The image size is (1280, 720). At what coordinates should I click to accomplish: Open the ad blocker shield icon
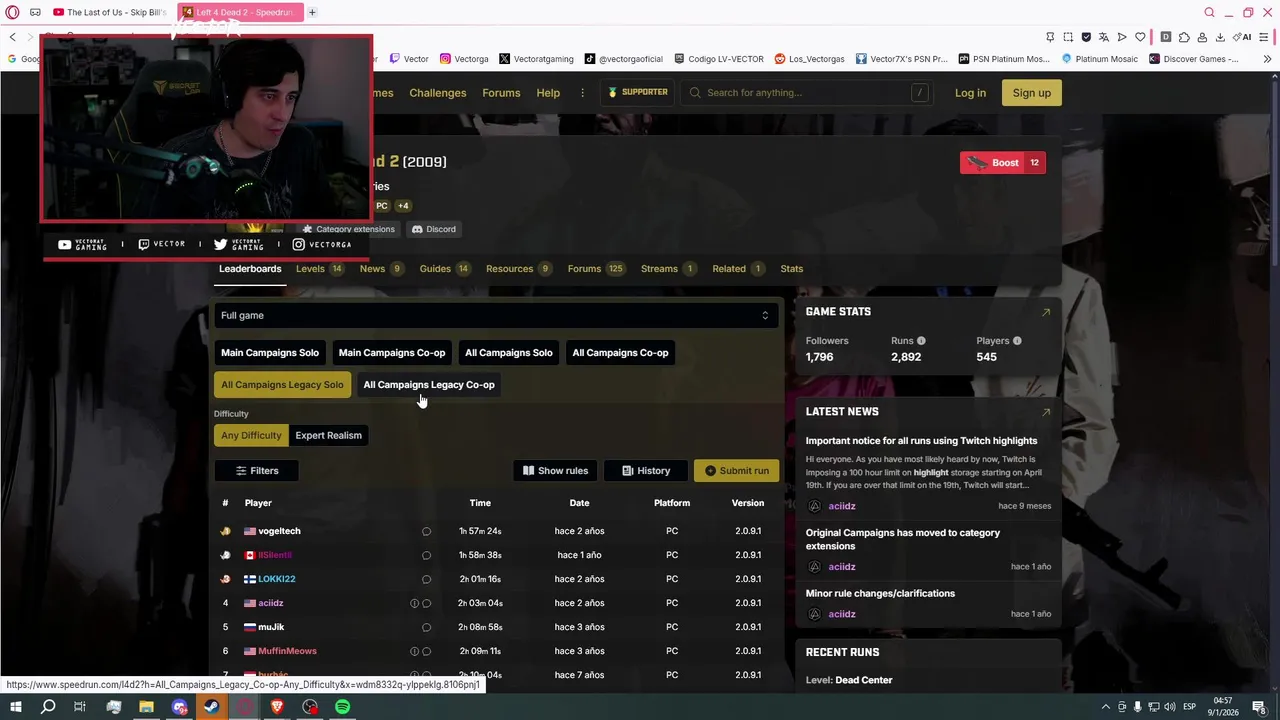click(x=1086, y=37)
